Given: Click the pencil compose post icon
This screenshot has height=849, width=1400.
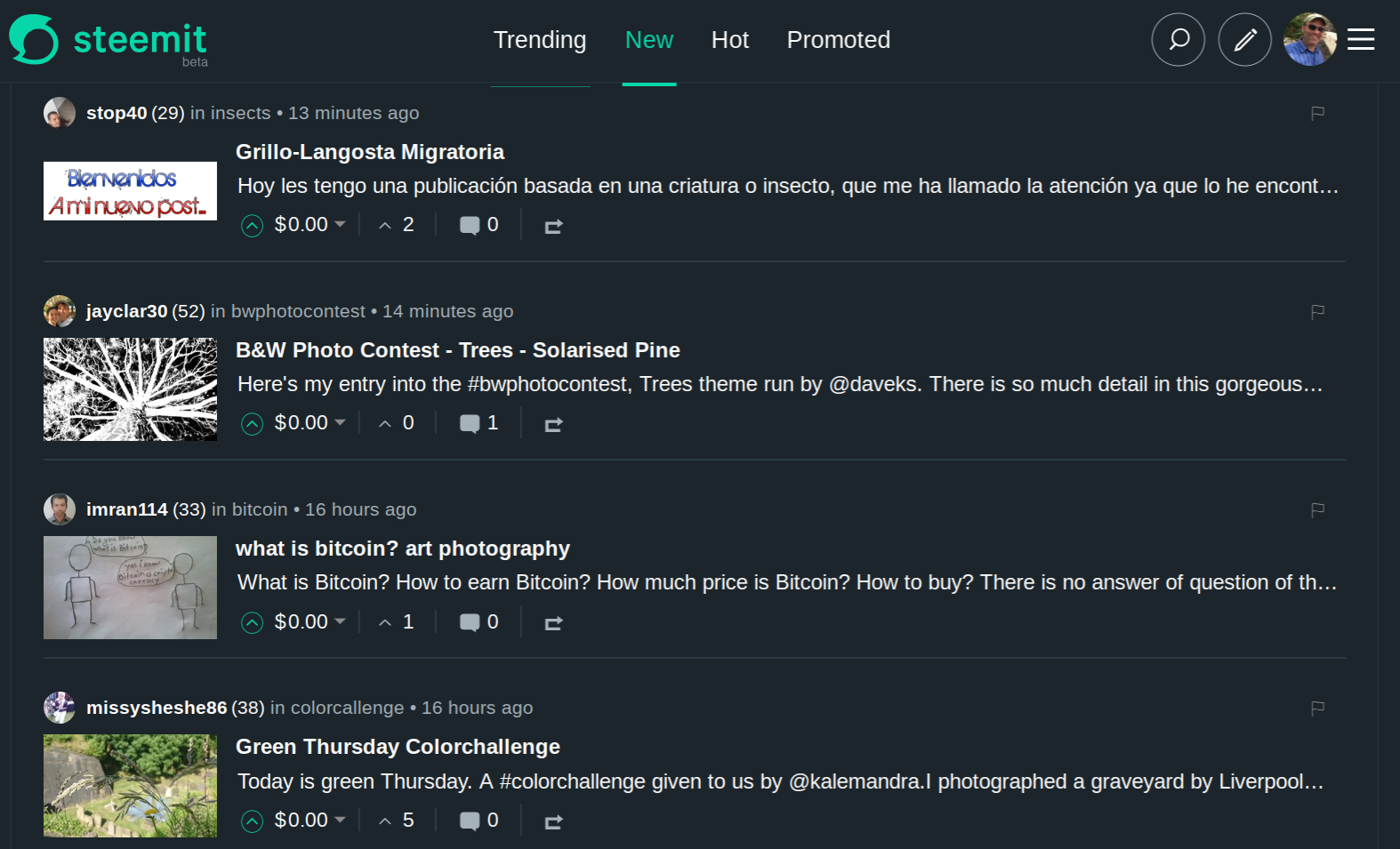Looking at the screenshot, I should pos(1244,39).
